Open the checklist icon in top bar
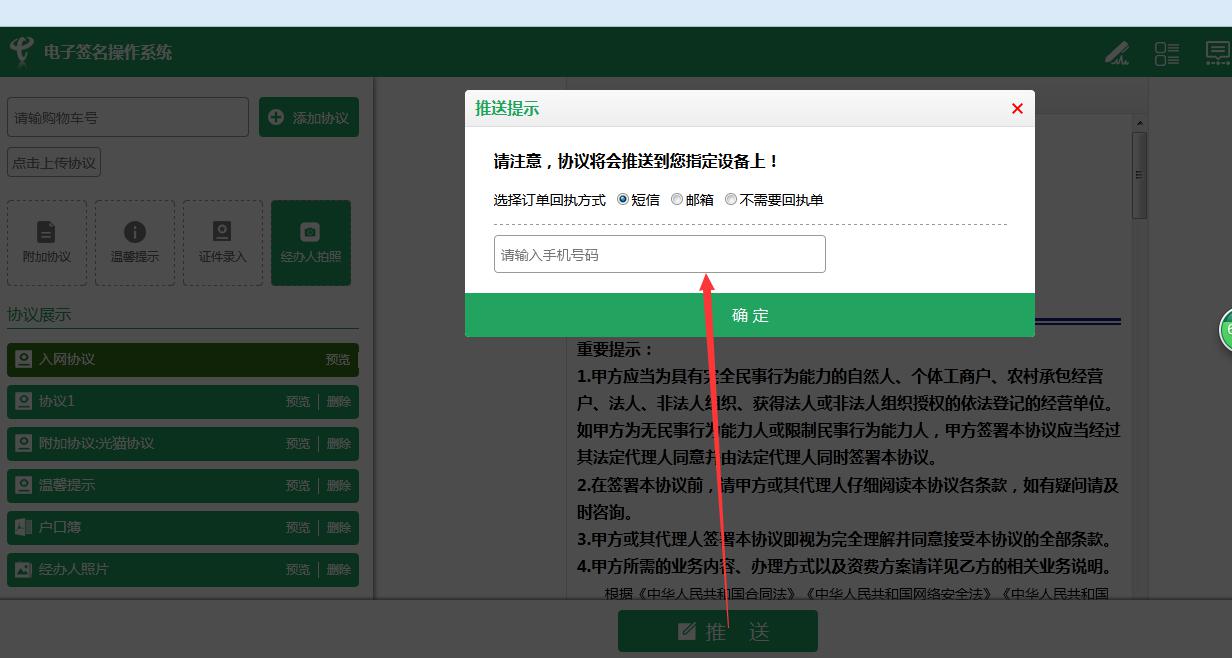The width and height of the screenshot is (1232, 658). [x=1166, y=53]
